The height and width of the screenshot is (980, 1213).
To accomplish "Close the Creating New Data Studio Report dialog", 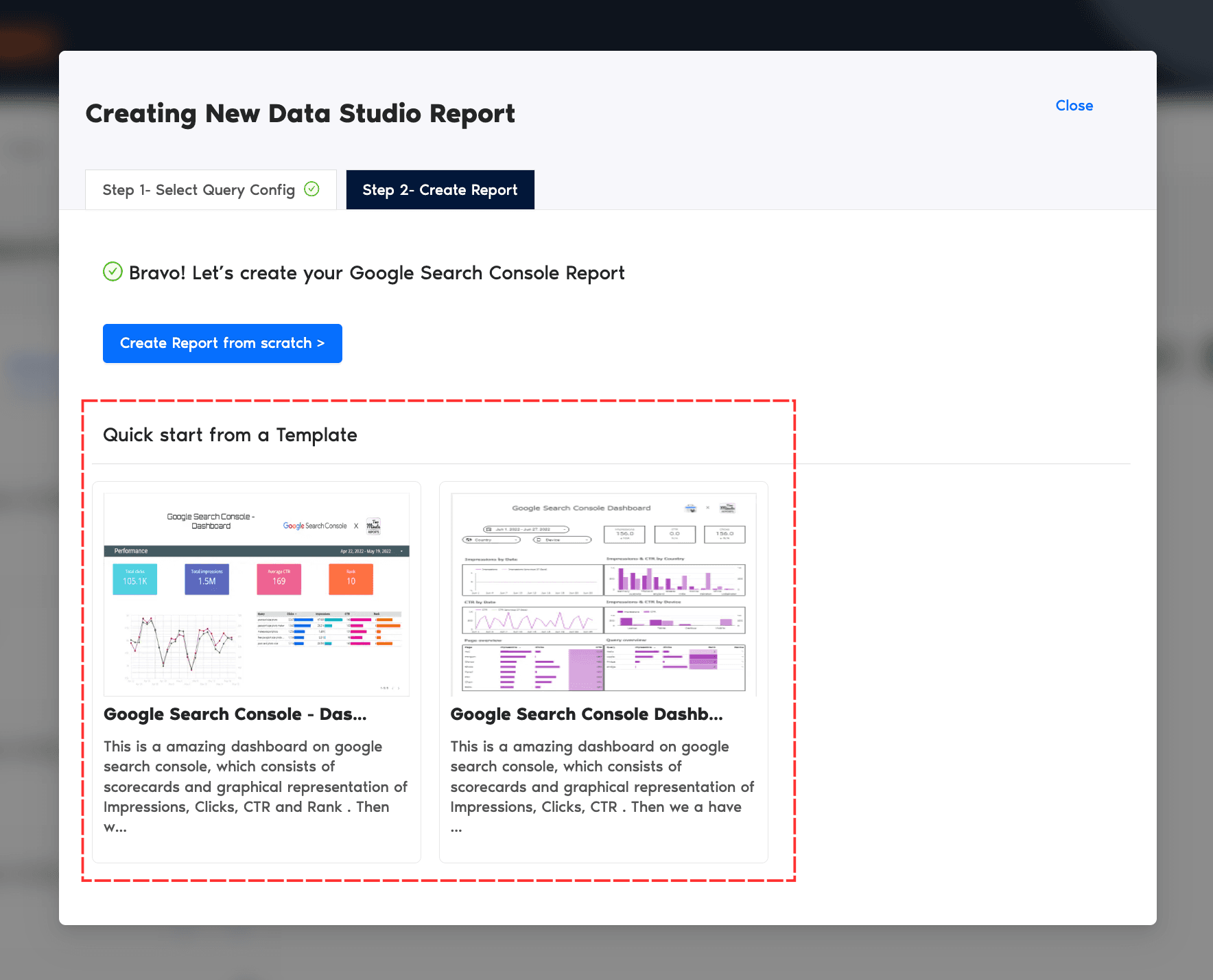I will point(1074,106).
